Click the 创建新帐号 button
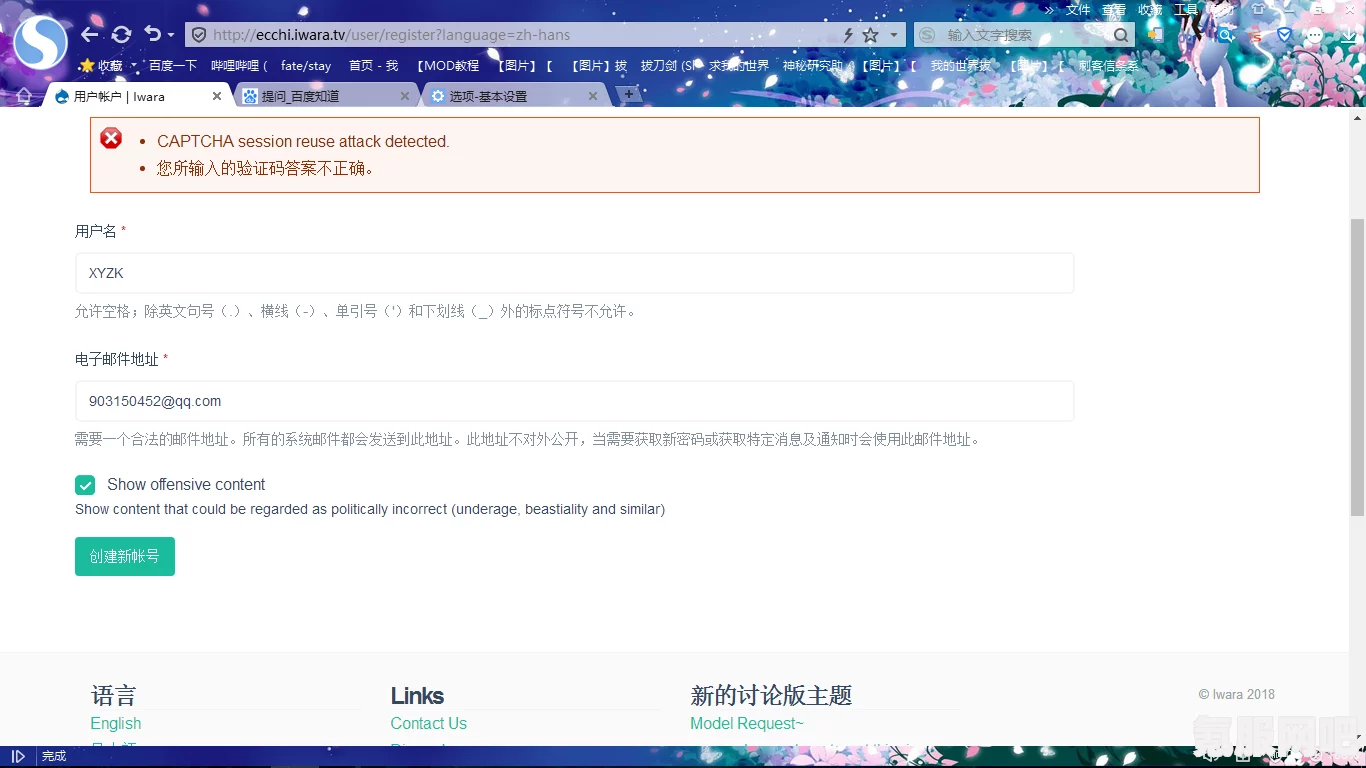The image size is (1366, 768). (x=125, y=556)
